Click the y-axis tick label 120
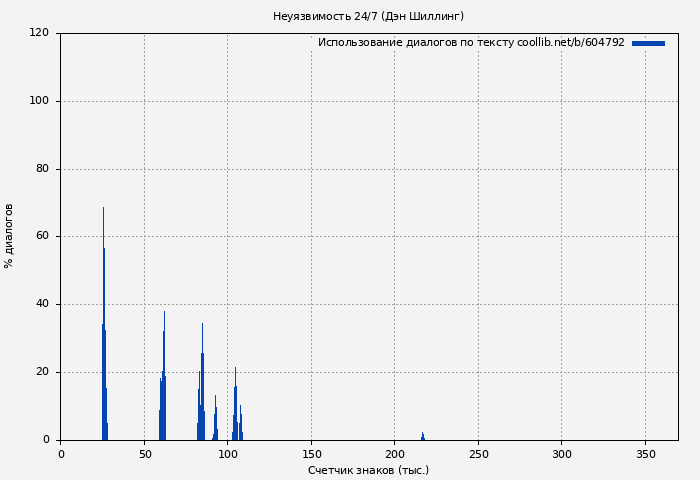 pyautogui.click(x=39, y=33)
